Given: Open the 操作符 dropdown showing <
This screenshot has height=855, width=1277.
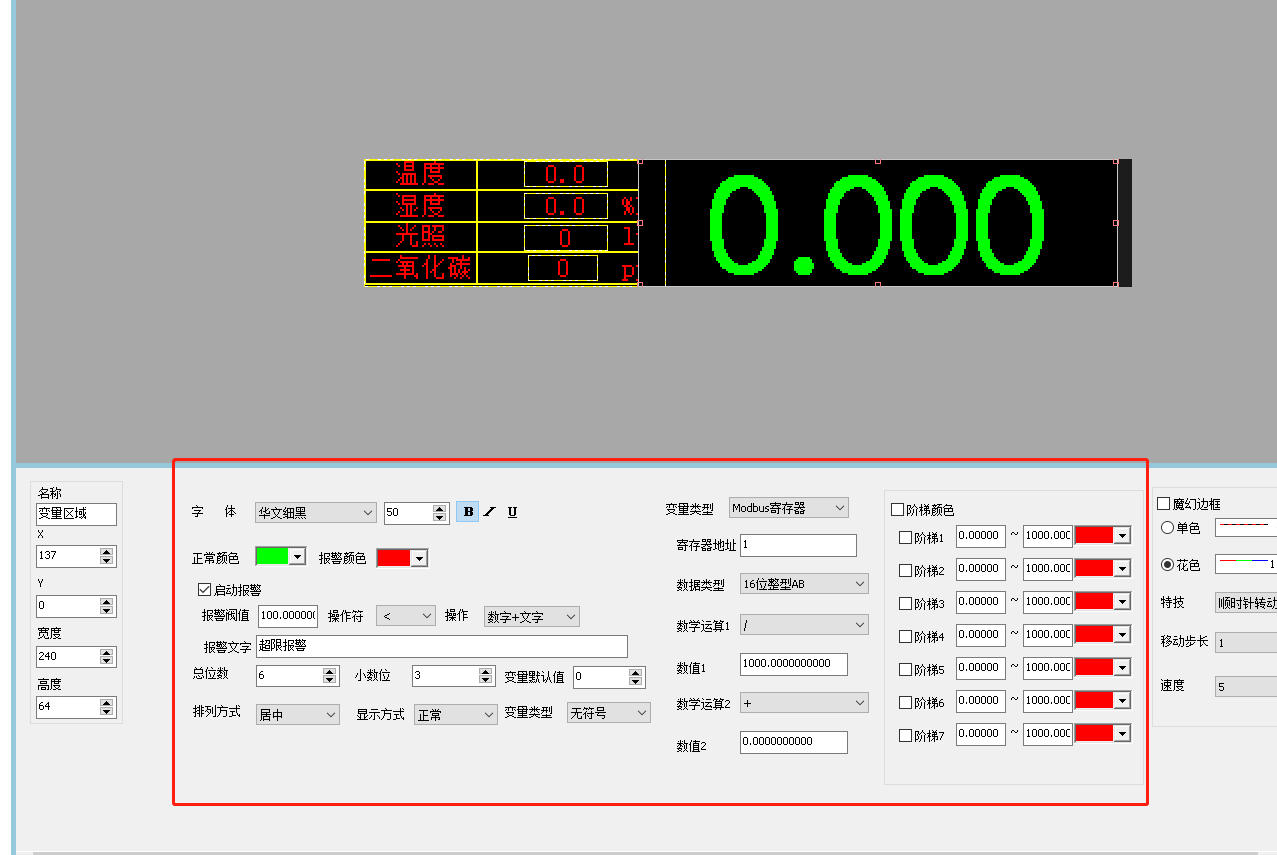Looking at the screenshot, I should pyautogui.click(x=406, y=616).
